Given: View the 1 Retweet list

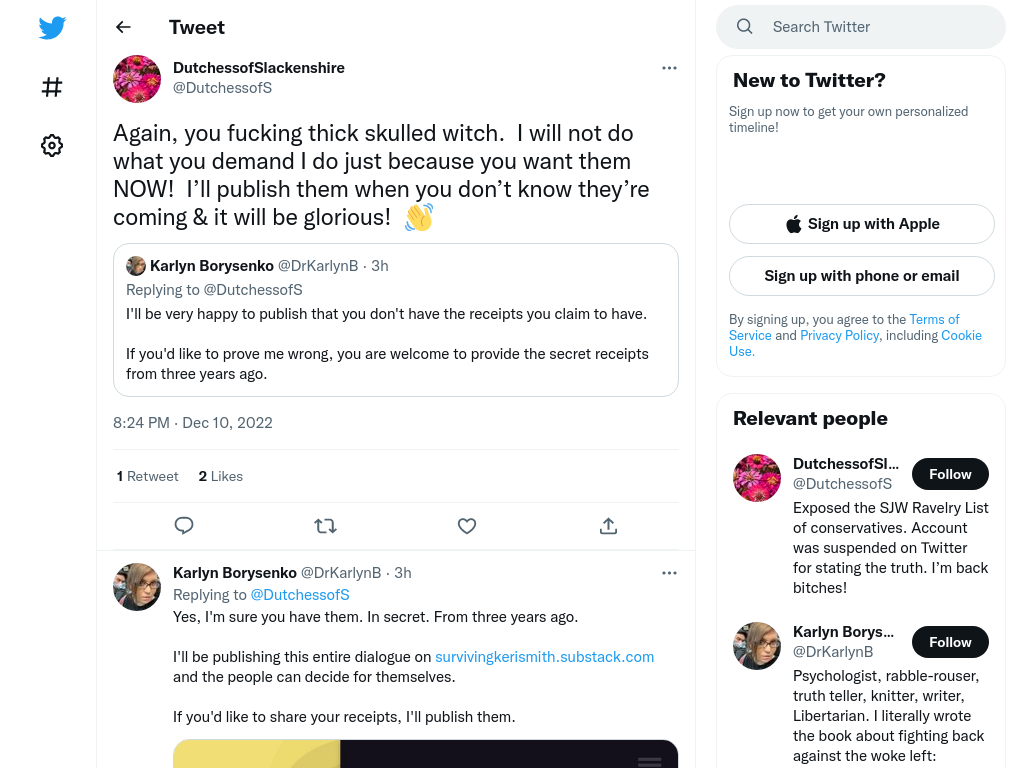Looking at the screenshot, I should [148, 477].
